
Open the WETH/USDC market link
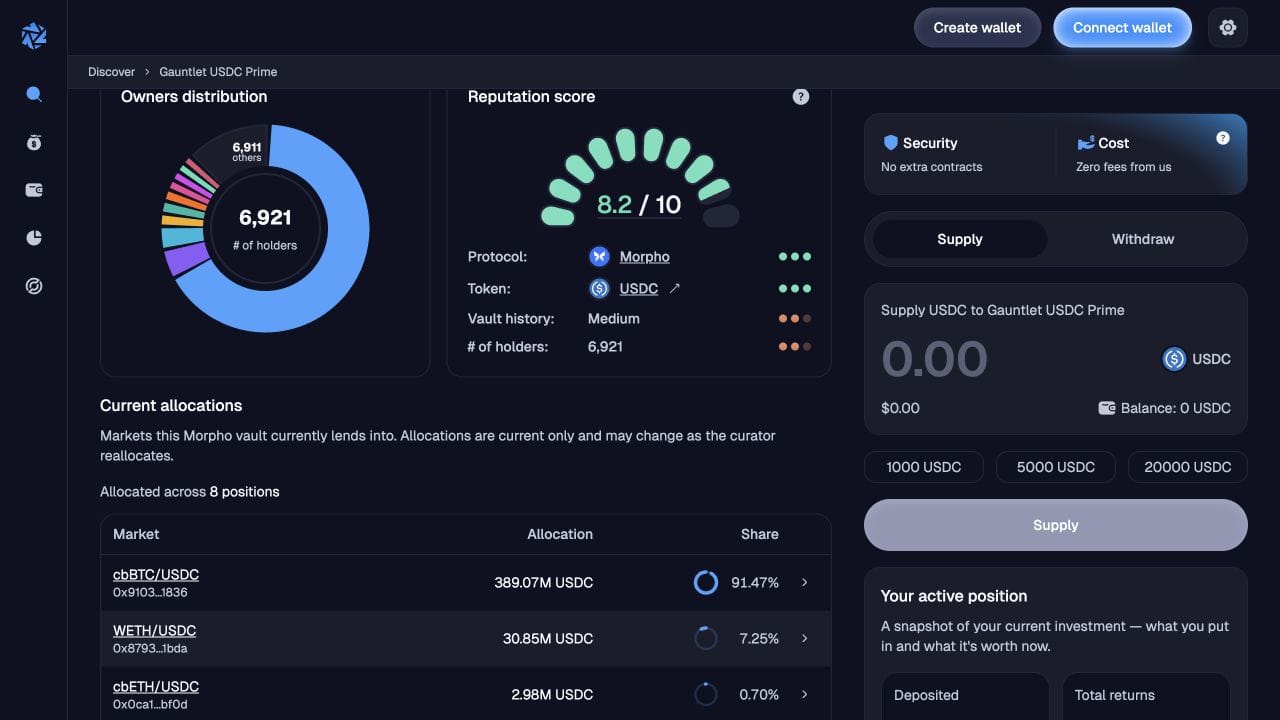[x=154, y=631]
